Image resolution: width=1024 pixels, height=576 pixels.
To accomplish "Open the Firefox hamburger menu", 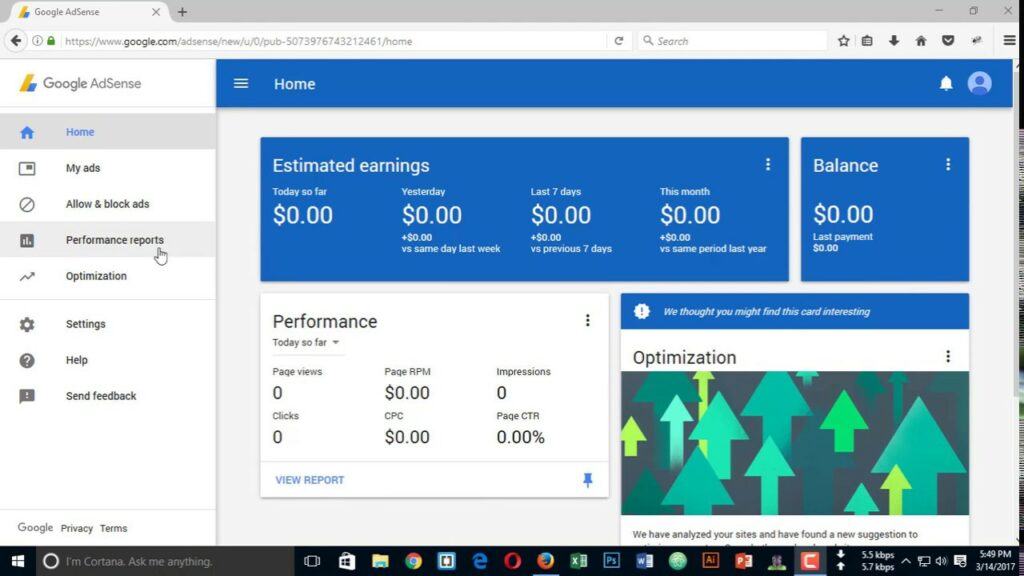I will pos(1010,41).
